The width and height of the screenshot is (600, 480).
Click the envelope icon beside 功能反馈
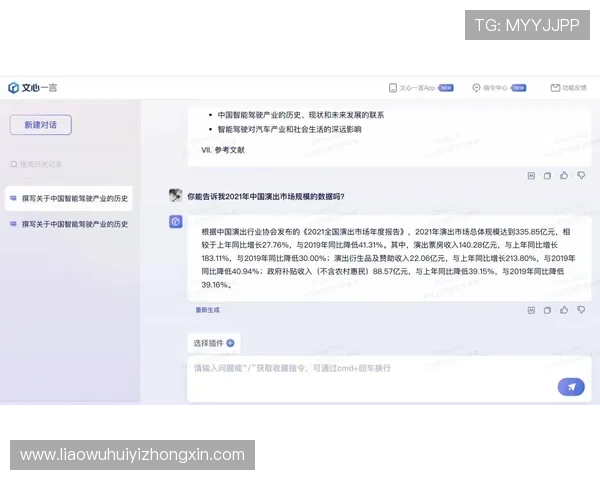click(555, 88)
